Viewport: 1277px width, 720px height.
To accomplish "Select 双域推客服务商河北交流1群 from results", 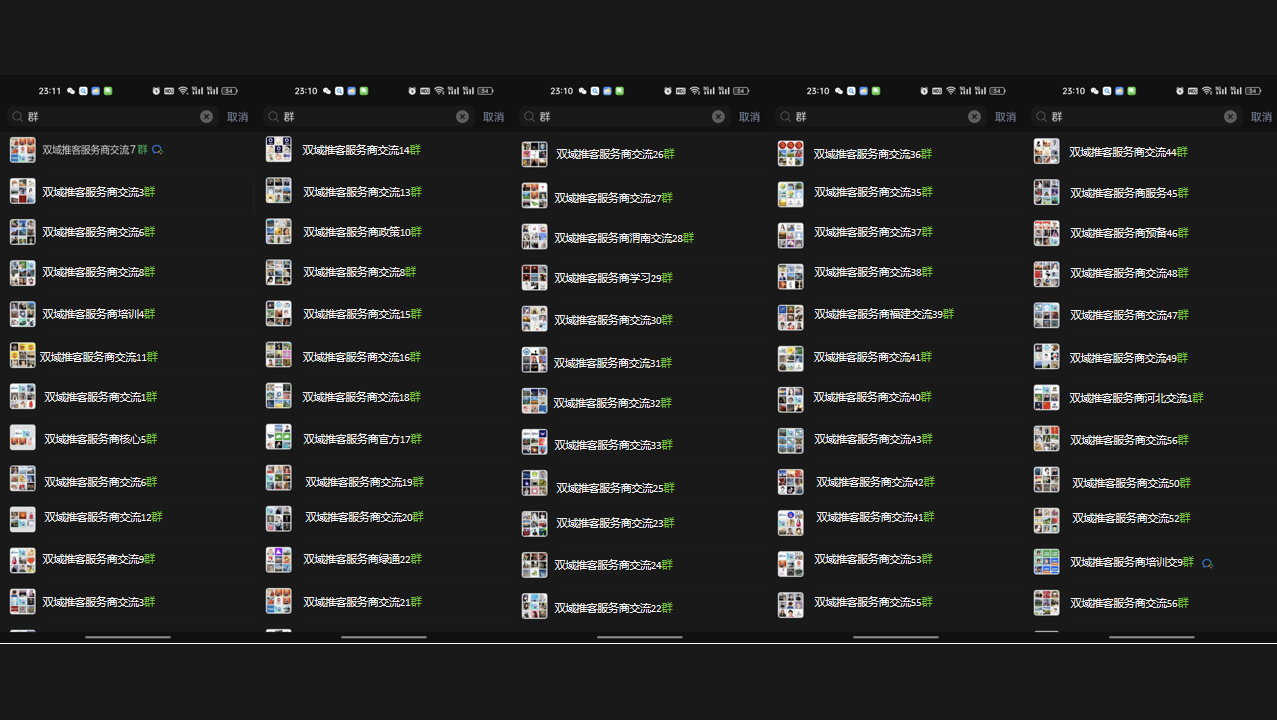I will [1136, 398].
